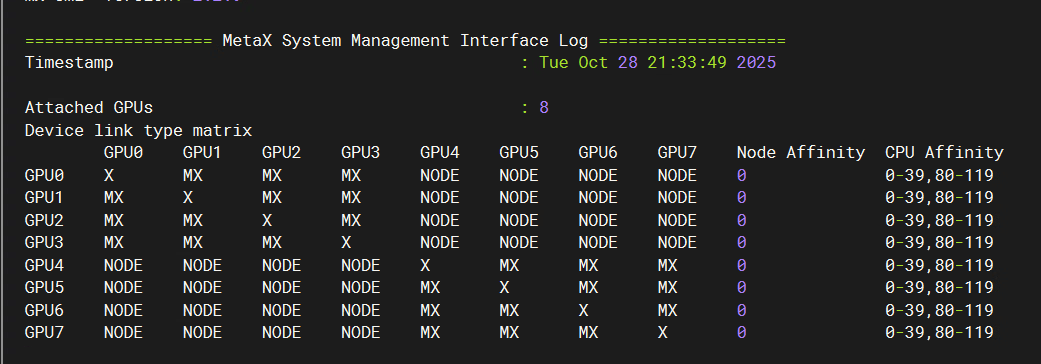Click the Attached GPUs count 8
Screen dimensions: 1041x364
pyautogui.click(x=544, y=108)
